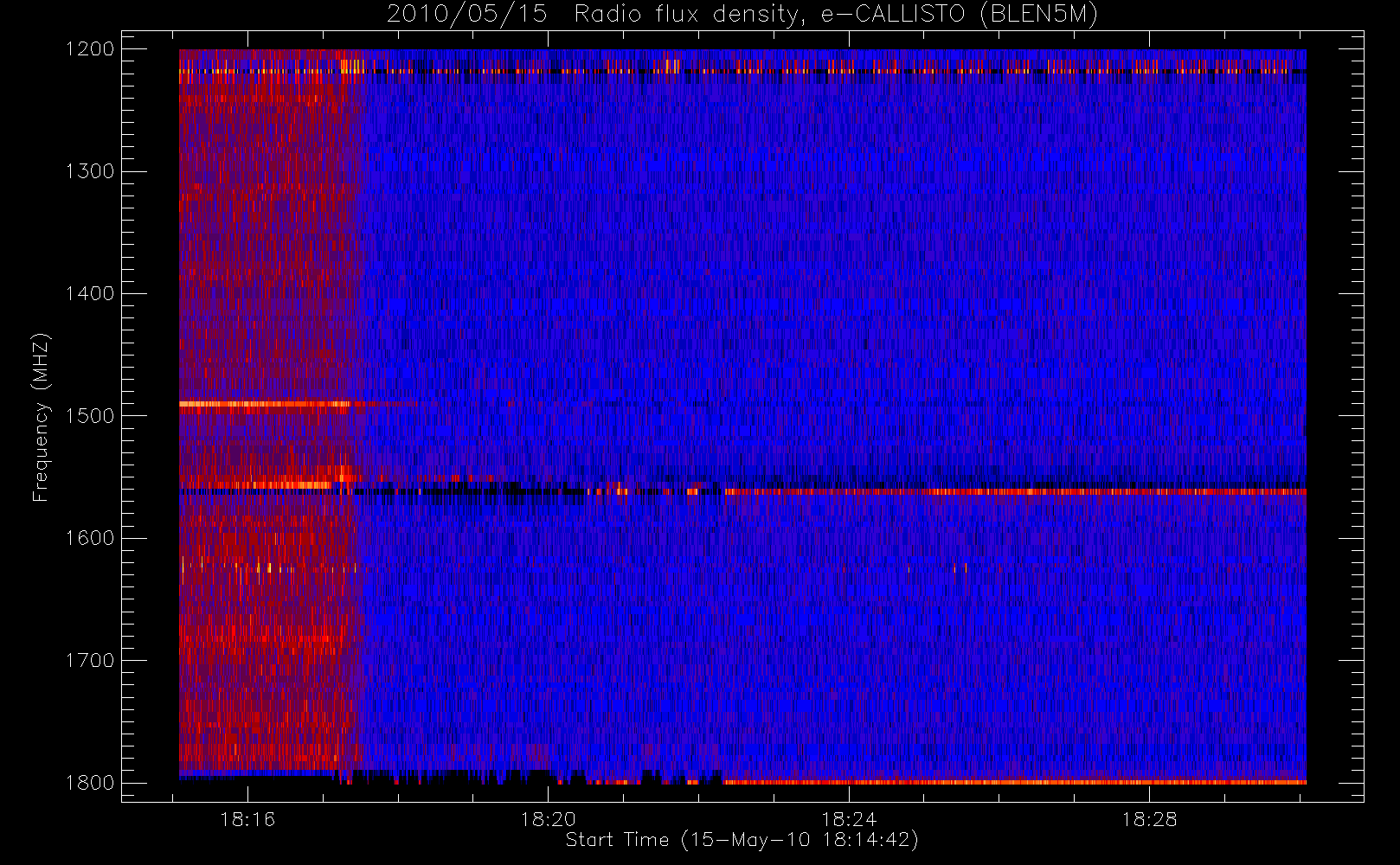Viewport: 1400px width, 865px height.
Task: Click the 18:16 time tick label
Action: pos(247,819)
